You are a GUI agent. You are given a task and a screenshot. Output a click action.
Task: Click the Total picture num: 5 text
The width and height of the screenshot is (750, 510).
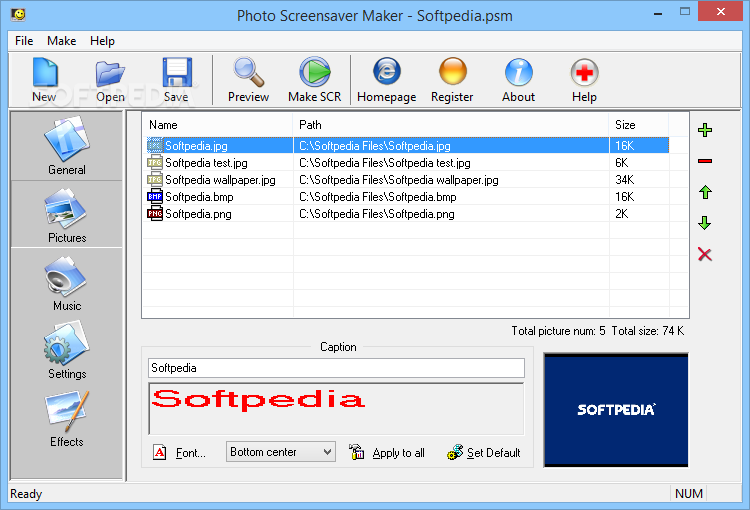[558, 331]
